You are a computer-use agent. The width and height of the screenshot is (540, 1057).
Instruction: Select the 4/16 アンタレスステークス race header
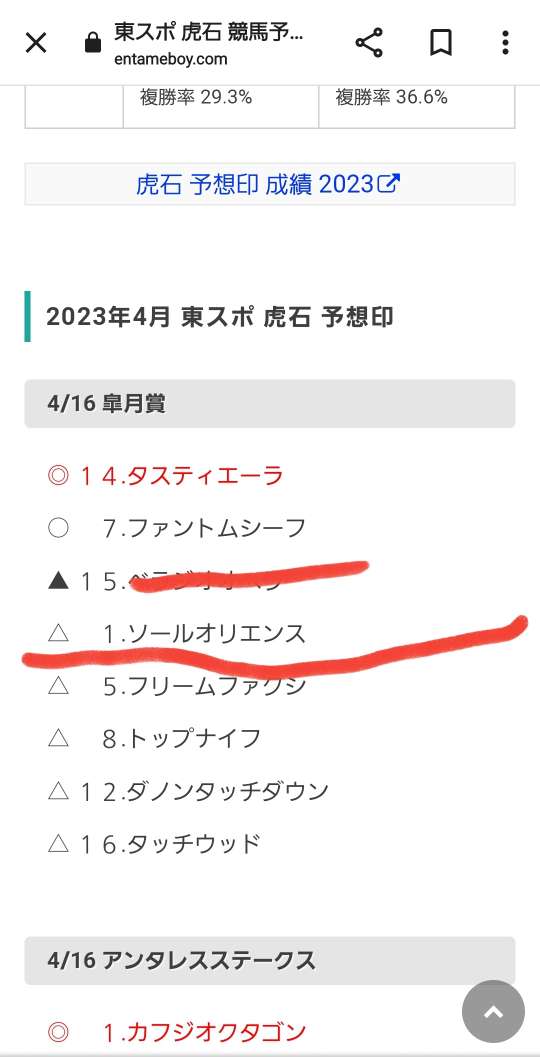270,961
